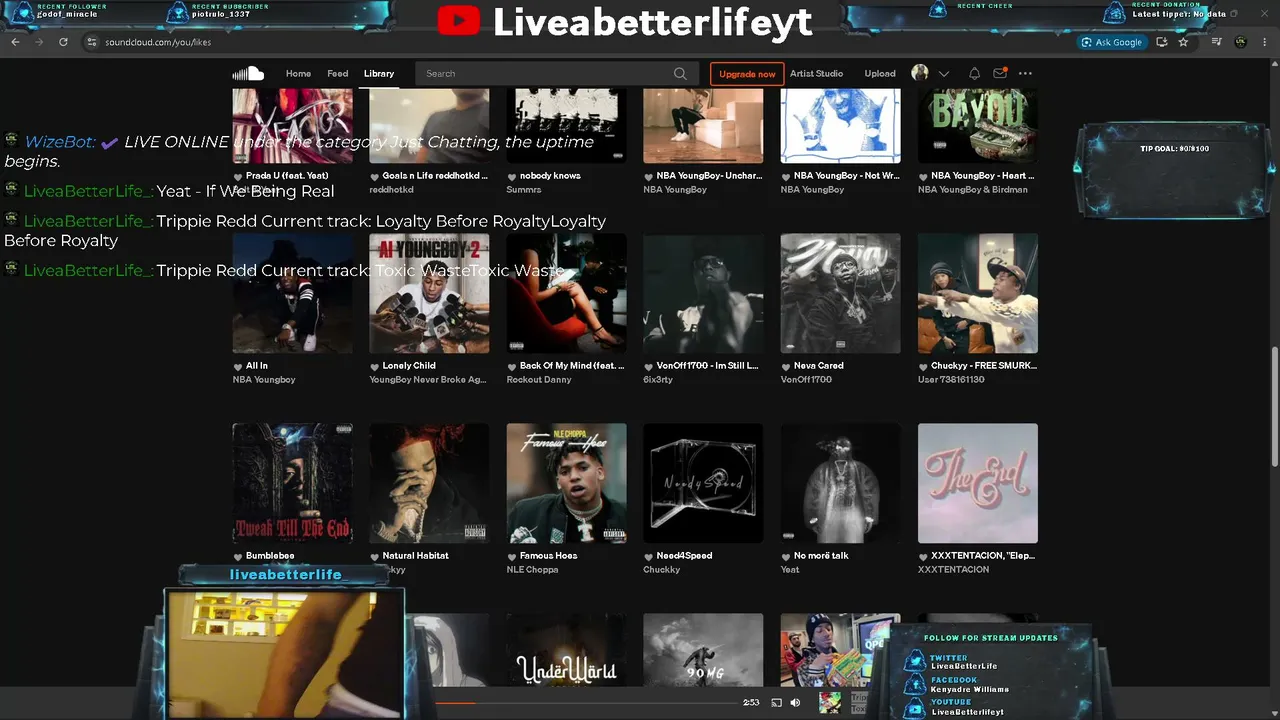Open the Neva Cared cover art
Screen dimensions: 1280x720
840,293
